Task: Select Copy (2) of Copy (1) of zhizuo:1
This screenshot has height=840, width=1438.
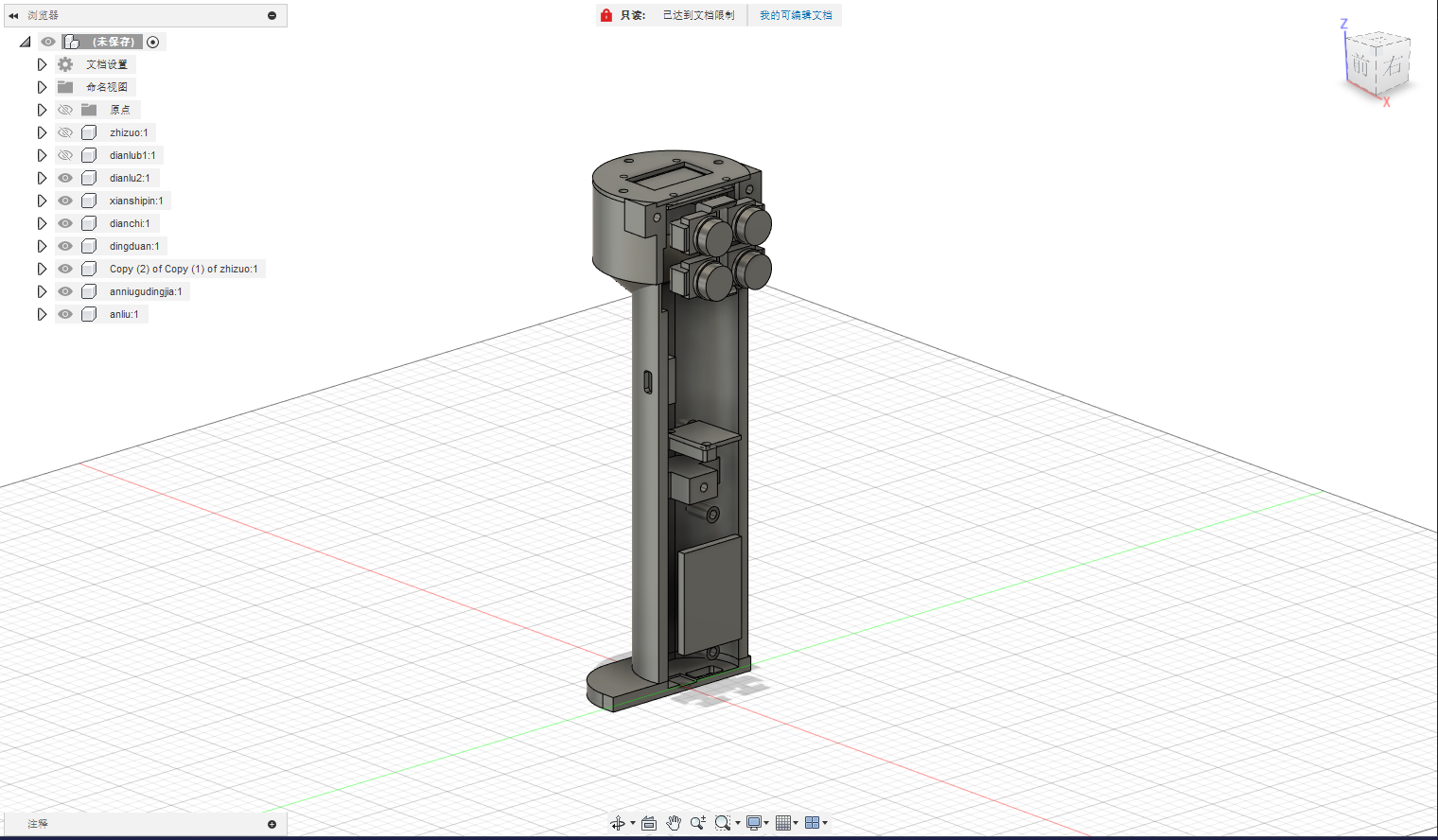Action: click(184, 269)
